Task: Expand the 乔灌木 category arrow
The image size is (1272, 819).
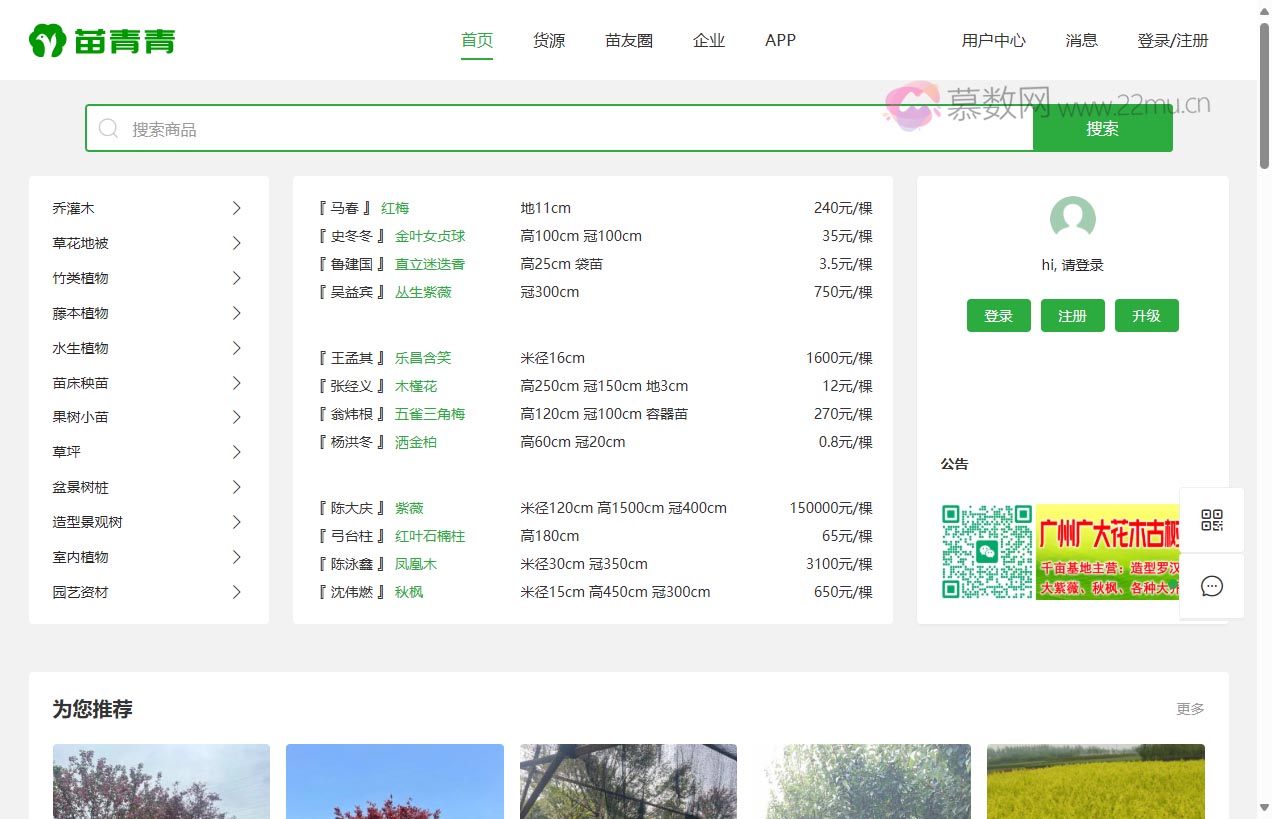Action: point(237,208)
